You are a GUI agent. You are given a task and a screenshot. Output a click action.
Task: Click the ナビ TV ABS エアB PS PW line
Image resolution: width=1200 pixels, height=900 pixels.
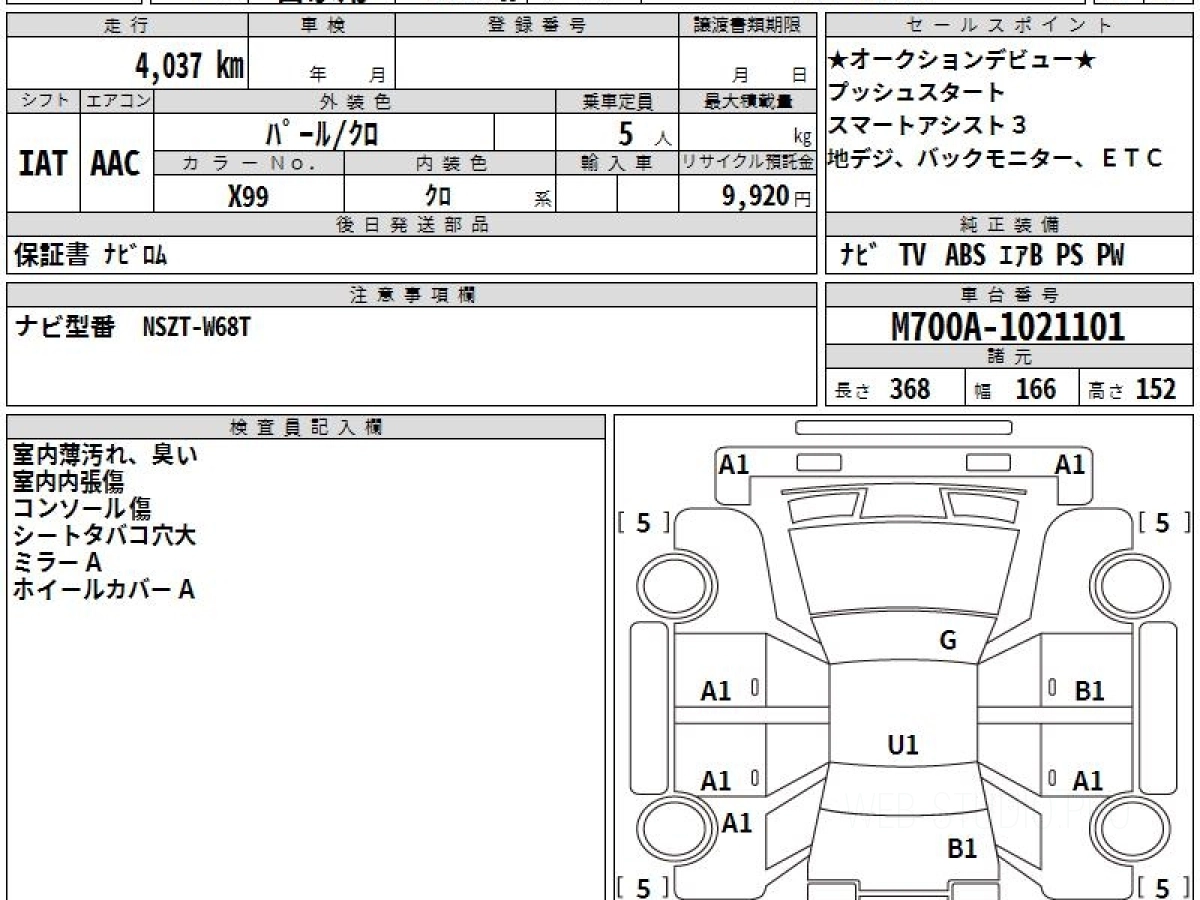982,256
